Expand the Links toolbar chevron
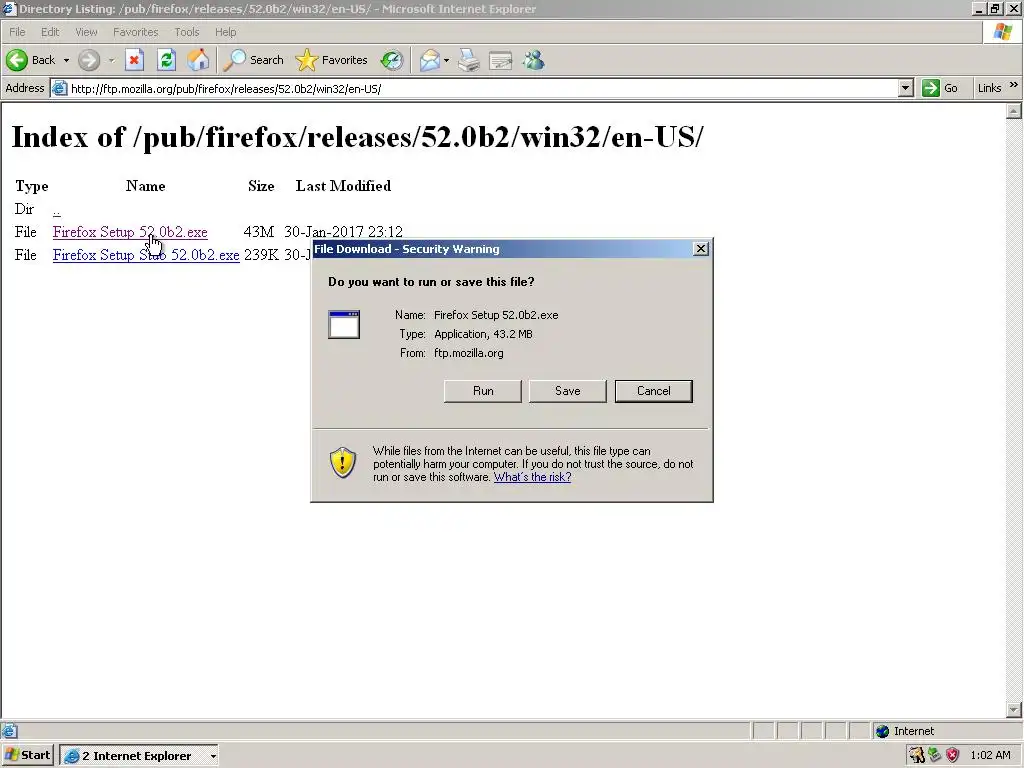 point(1014,86)
